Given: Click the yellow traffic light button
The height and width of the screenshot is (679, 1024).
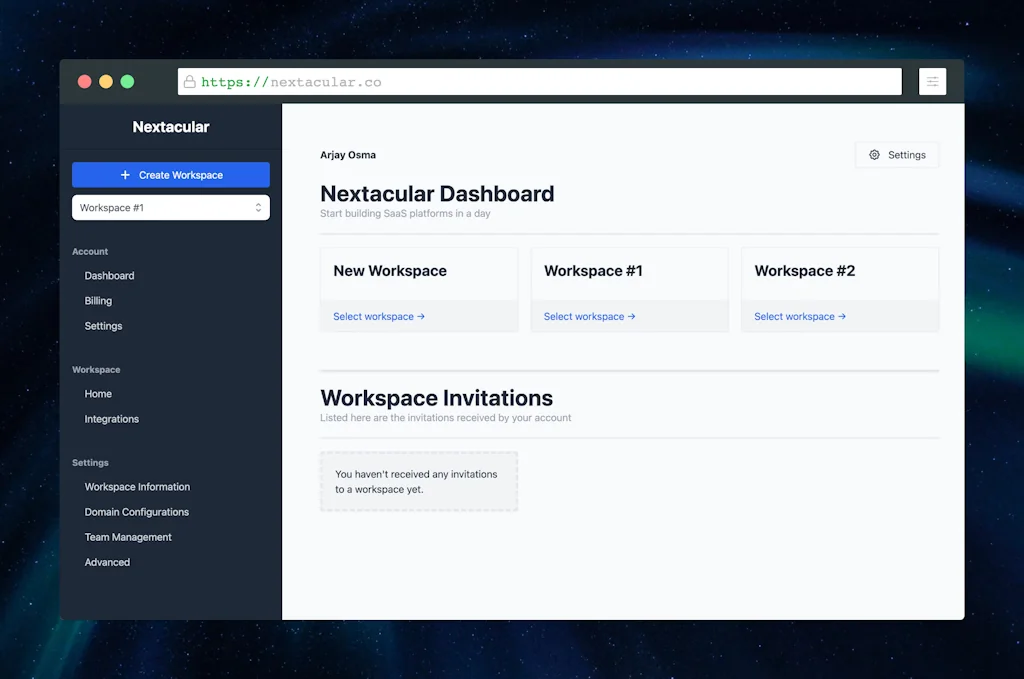Looking at the screenshot, I should point(106,81).
